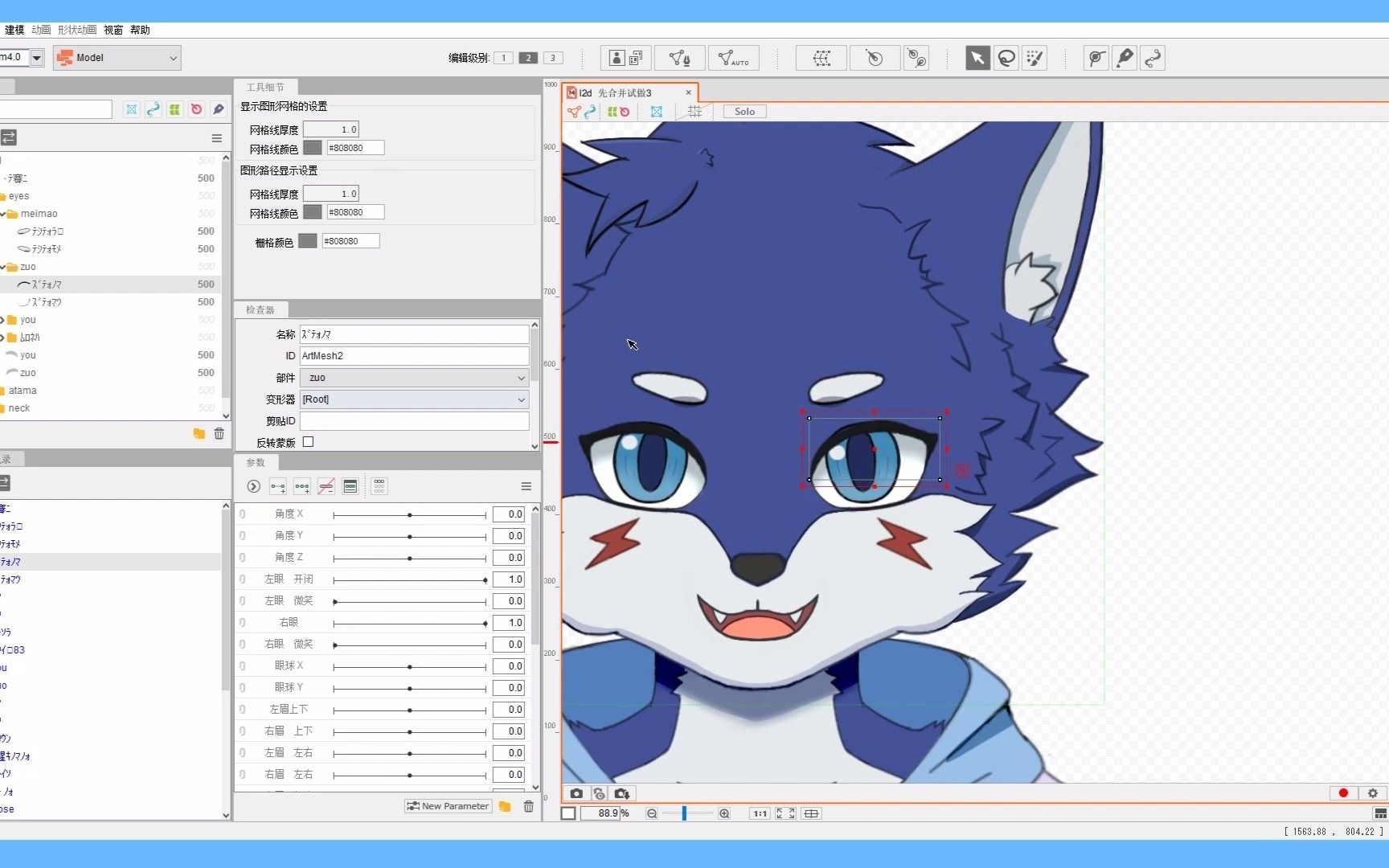Open the parts panel hamburger menu
The image size is (1389, 868).
216,138
